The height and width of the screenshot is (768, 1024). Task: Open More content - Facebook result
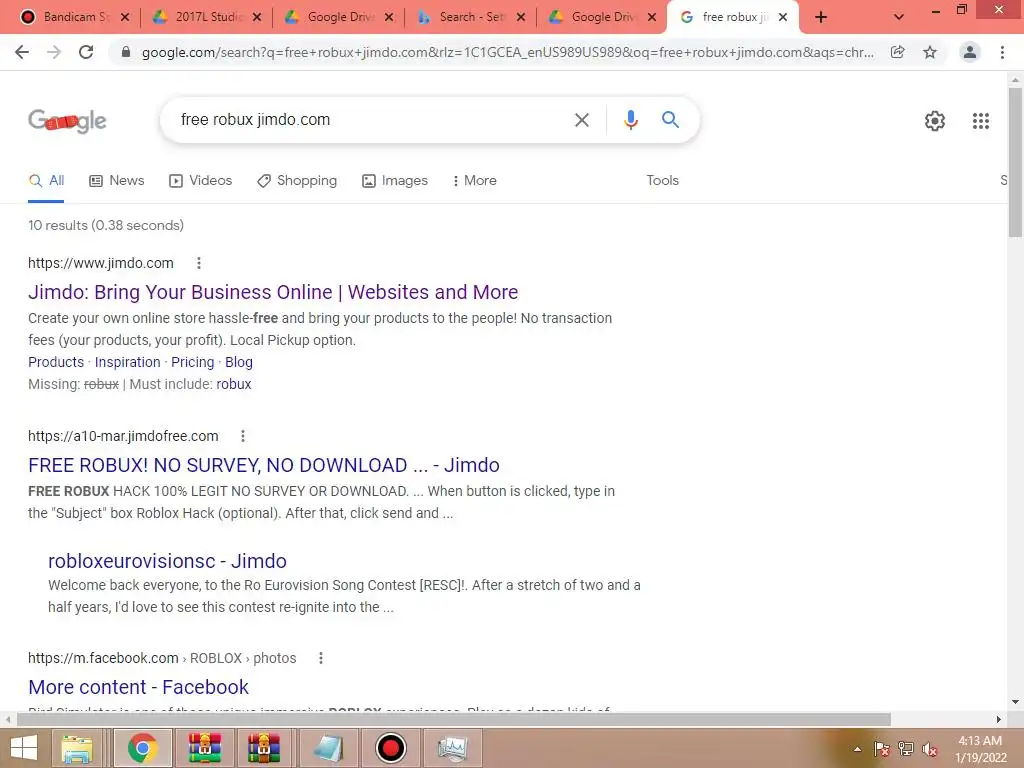tap(138, 687)
